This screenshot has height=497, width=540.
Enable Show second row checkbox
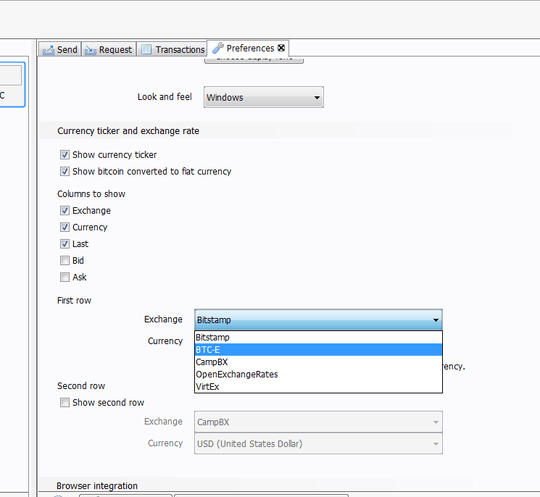tap(65, 402)
